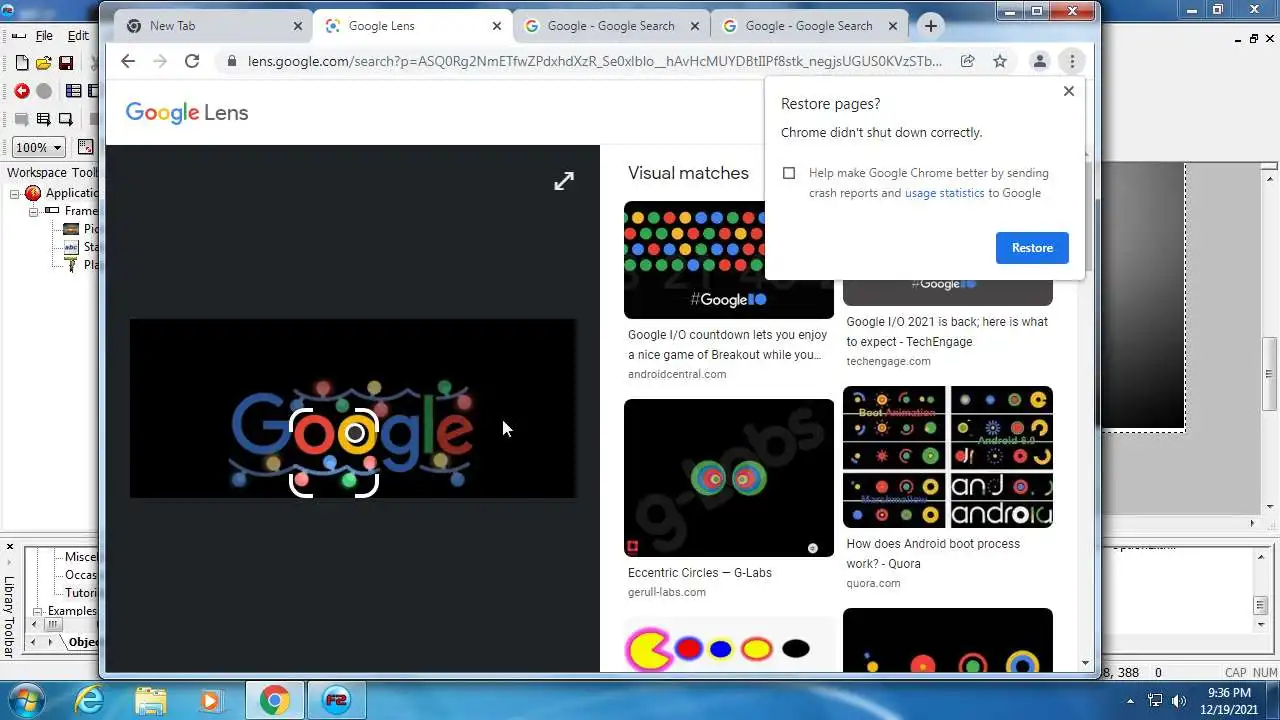Click the grey frame icon in Fusion's third toolbar row
The image size is (1280, 720).
coord(22,119)
